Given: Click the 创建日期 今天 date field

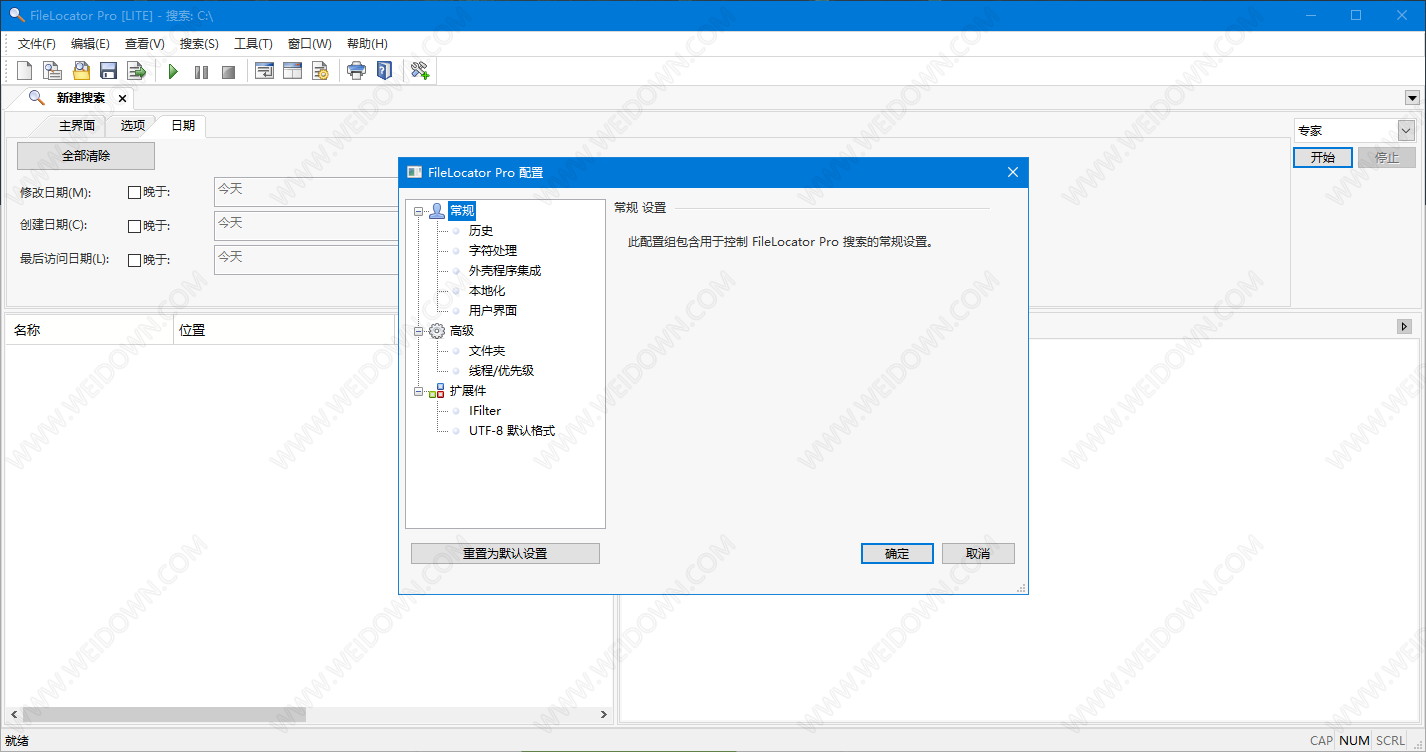Looking at the screenshot, I should coord(306,226).
